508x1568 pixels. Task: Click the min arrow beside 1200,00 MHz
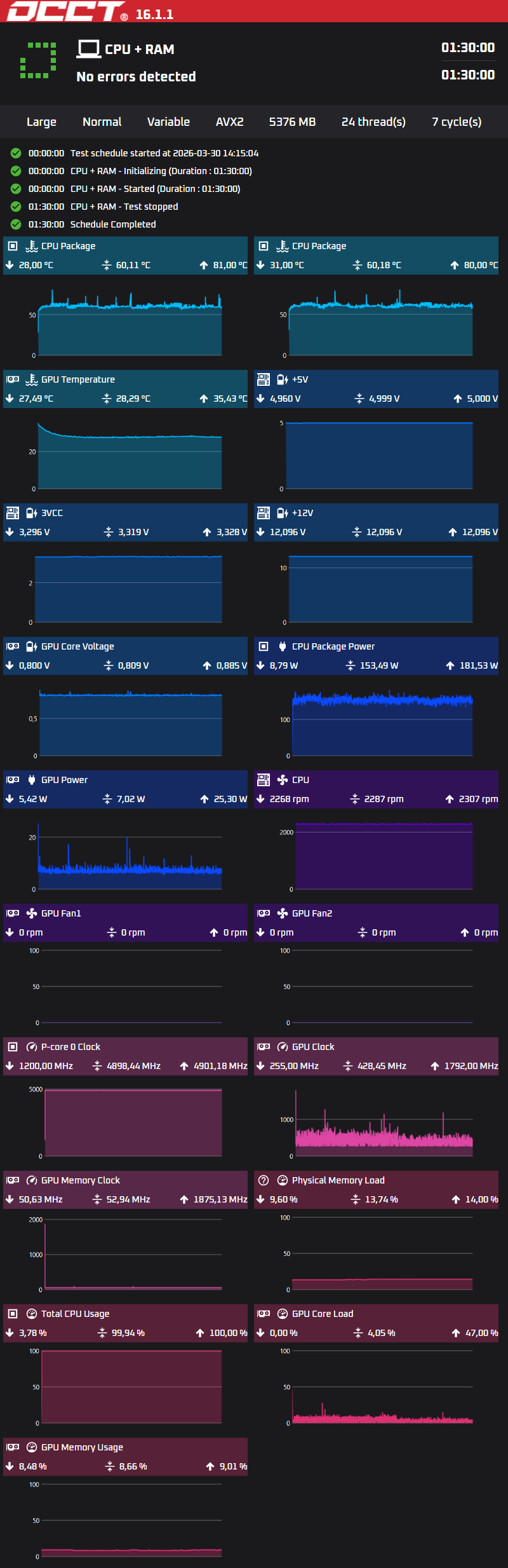pyautogui.click(x=10, y=1066)
